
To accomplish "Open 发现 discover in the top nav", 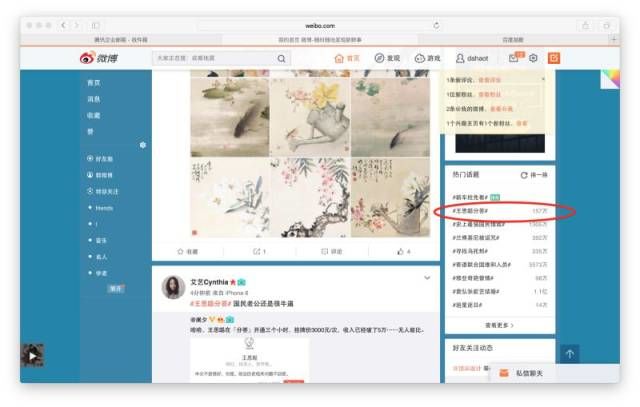I will (387, 58).
